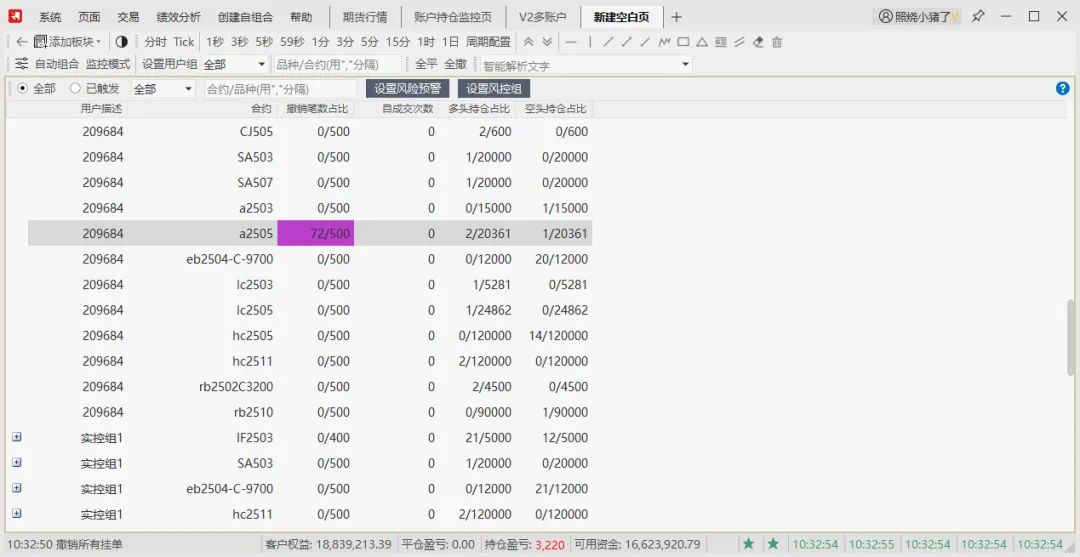Click the first green star status icon

749,544
